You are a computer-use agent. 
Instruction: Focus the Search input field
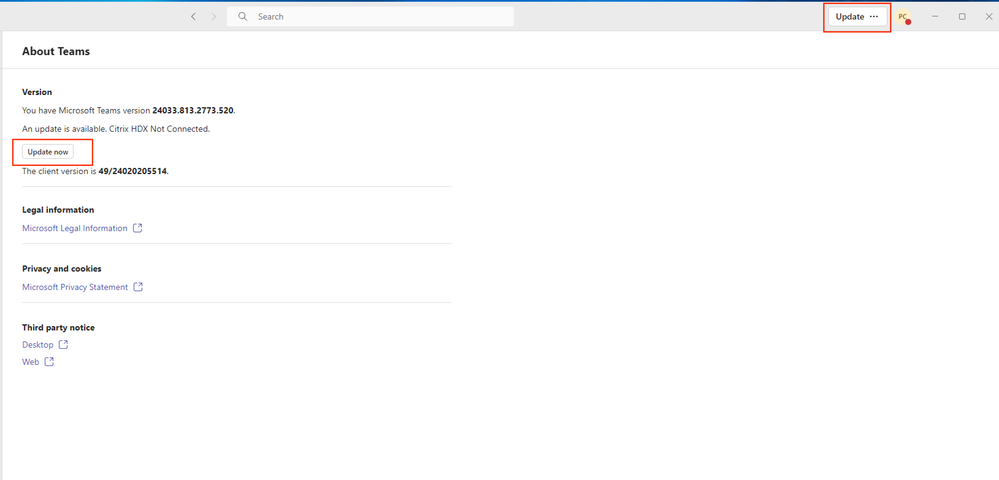pos(370,17)
